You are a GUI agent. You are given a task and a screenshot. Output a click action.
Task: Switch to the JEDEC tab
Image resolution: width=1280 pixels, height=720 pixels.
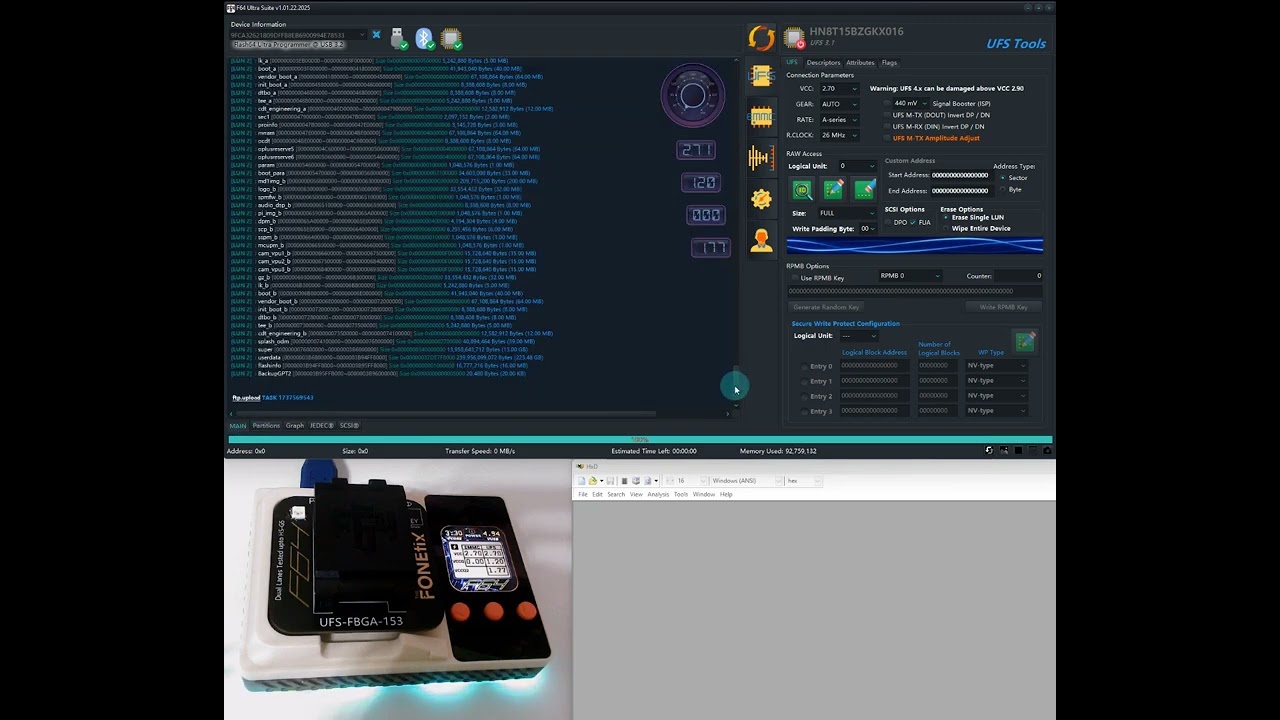click(321, 426)
